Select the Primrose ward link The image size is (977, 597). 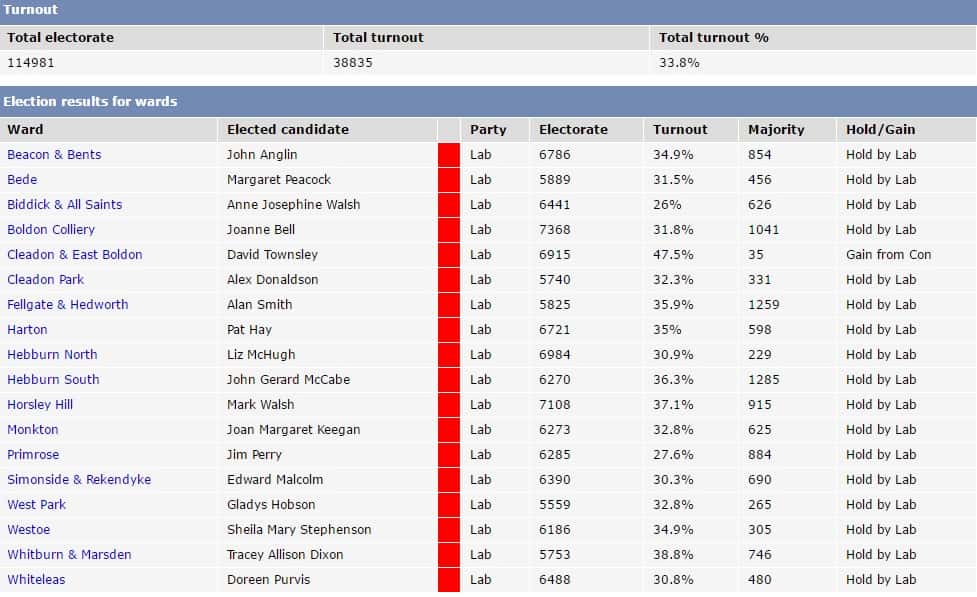33,454
